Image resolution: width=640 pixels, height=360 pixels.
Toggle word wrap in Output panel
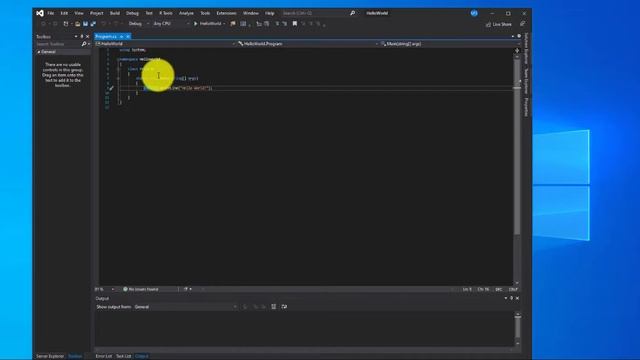[284, 307]
